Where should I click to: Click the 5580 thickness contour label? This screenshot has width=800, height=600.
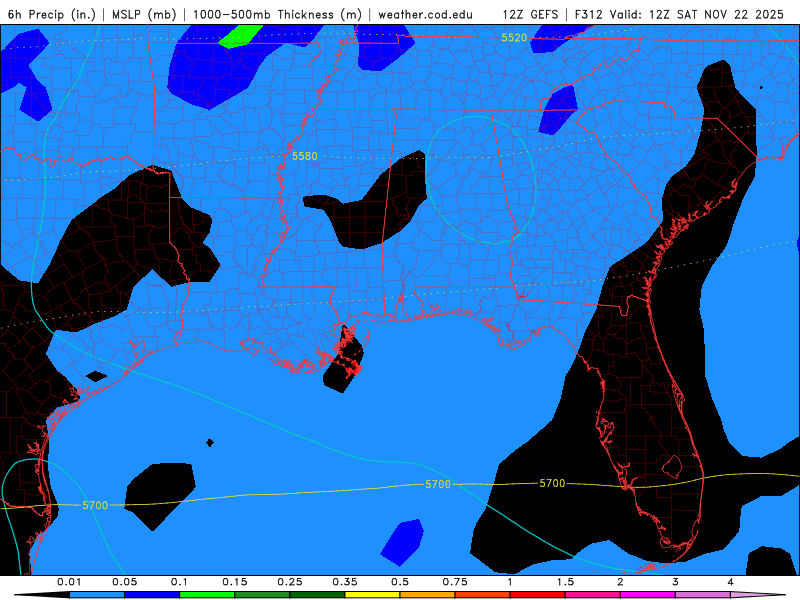305,156
